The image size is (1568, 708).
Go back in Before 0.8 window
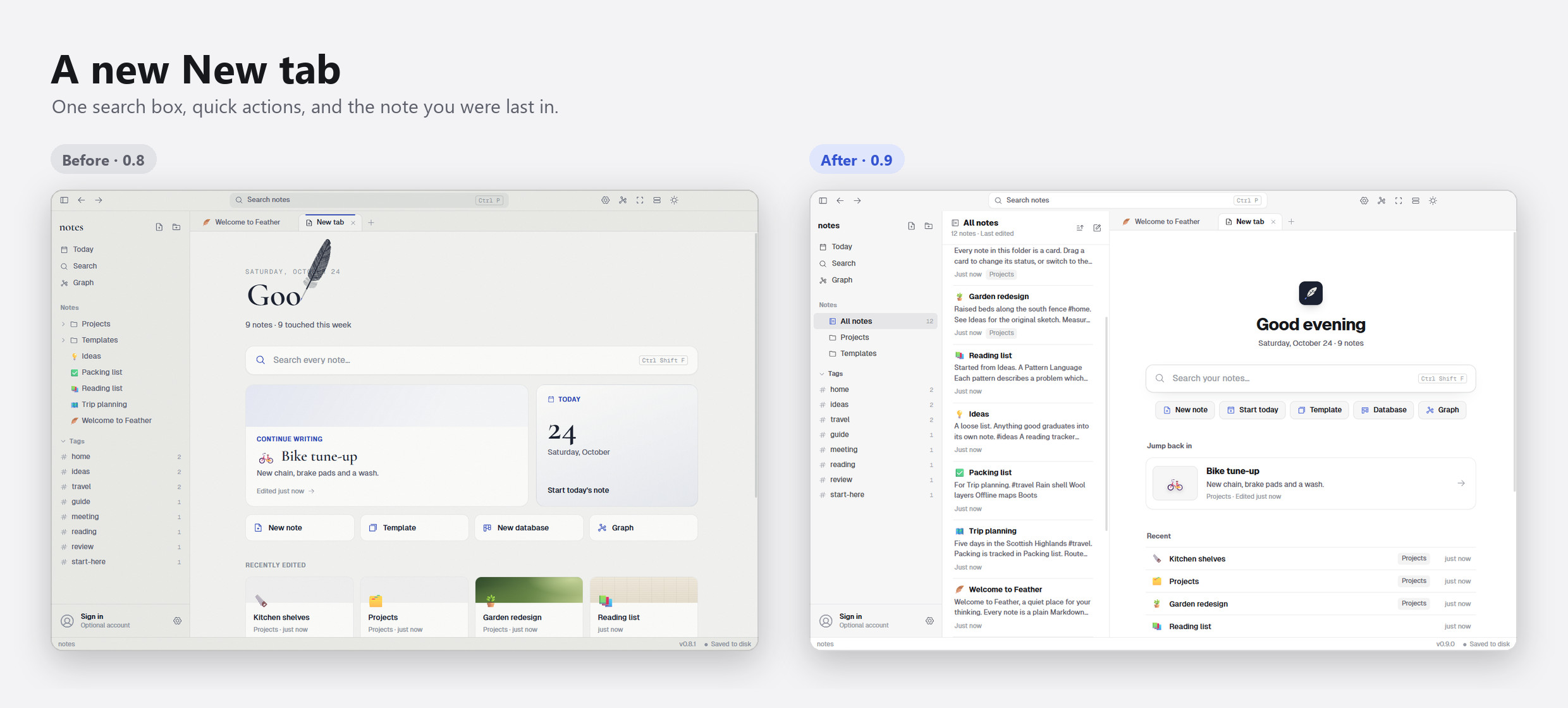coord(82,200)
